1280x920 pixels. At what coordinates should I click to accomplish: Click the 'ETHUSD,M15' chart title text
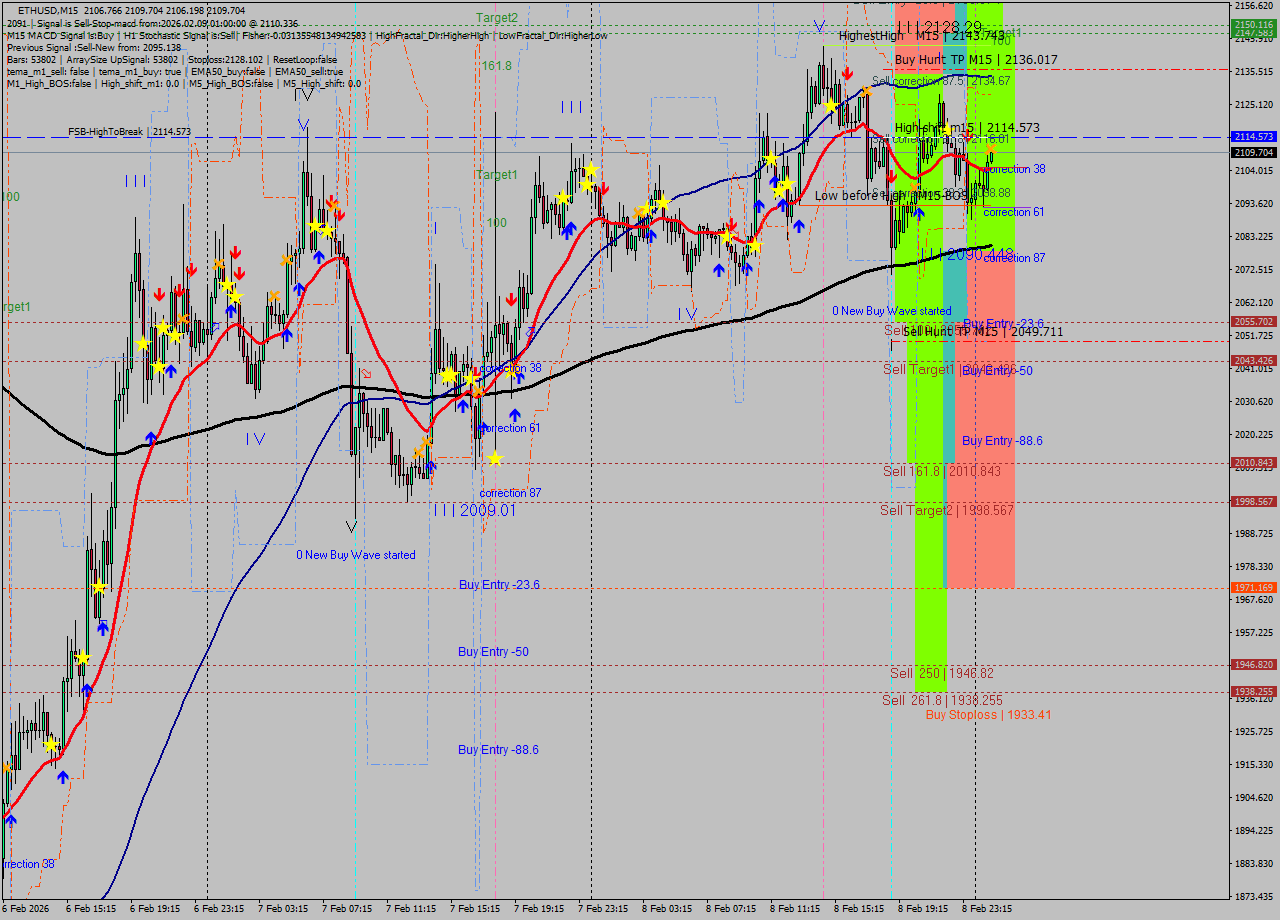tap(50, 9)
